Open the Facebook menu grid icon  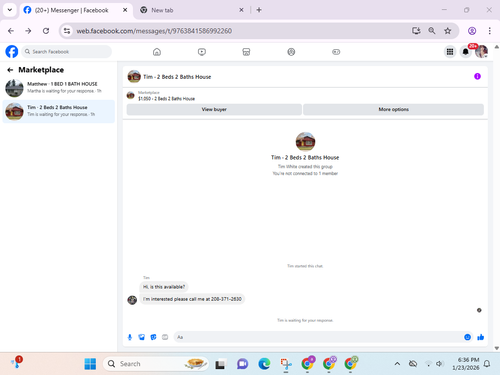pos(450,52)
